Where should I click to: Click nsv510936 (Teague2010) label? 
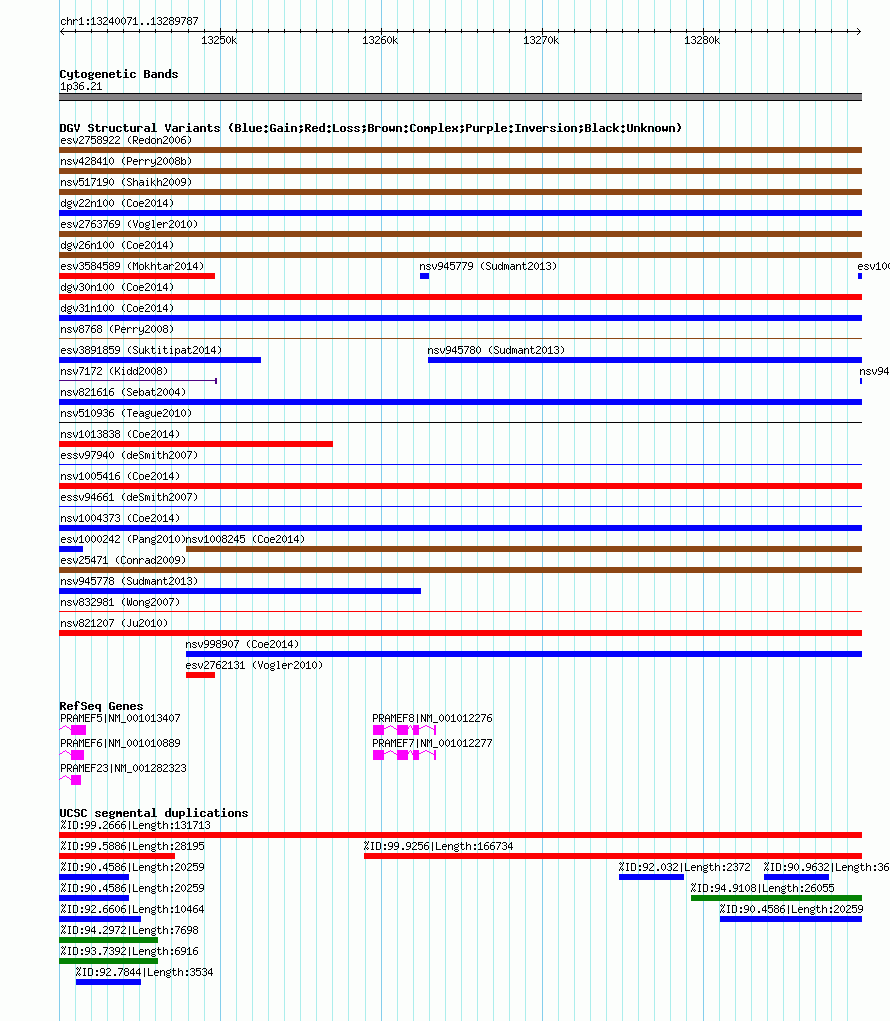pyautogui.click(x=126, y=413)
